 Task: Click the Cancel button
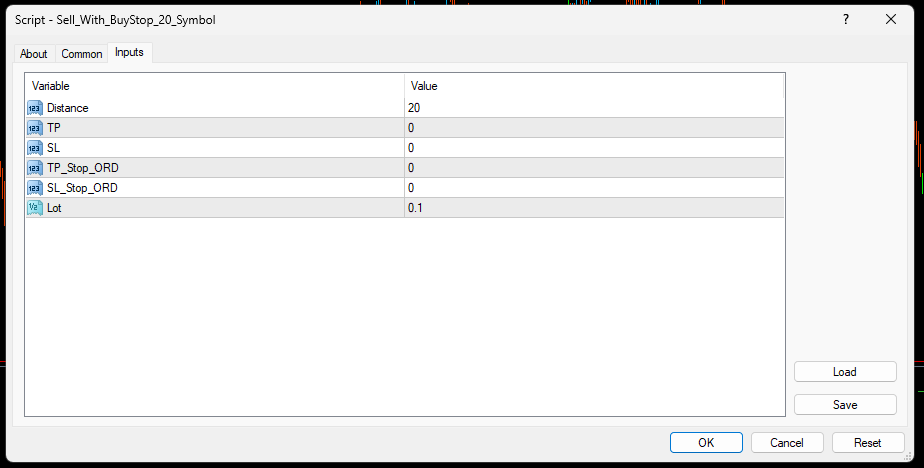[x=786, y=442]
